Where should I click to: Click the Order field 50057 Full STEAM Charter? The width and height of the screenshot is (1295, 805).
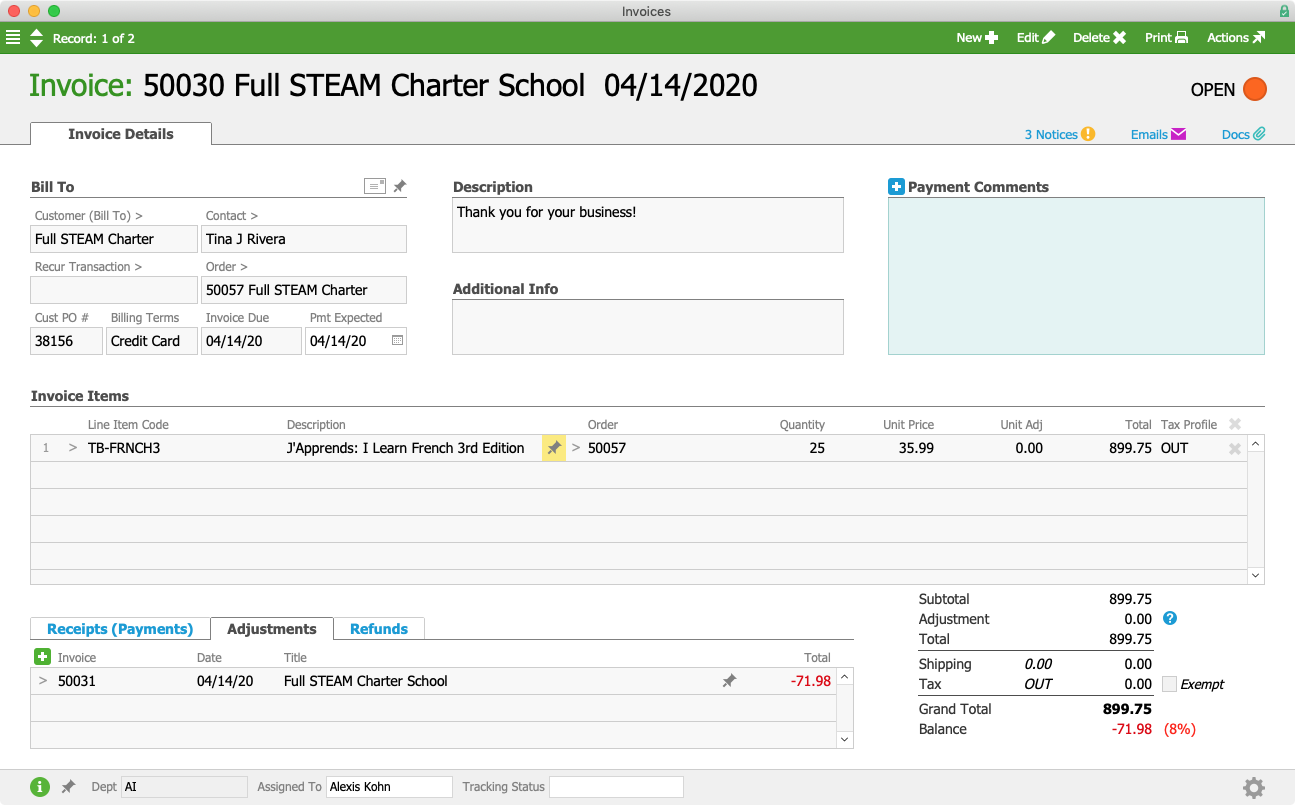304,290
